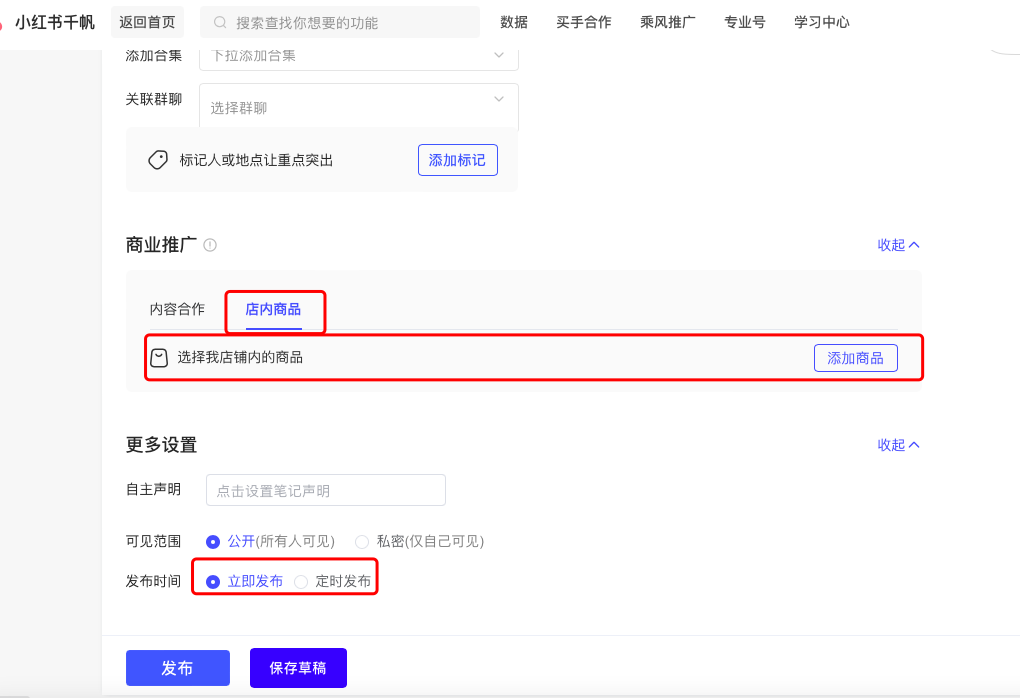The image size is (1020, 698).
Task: Open the 自主声明 note declaration selector
Action: [326, 490]
